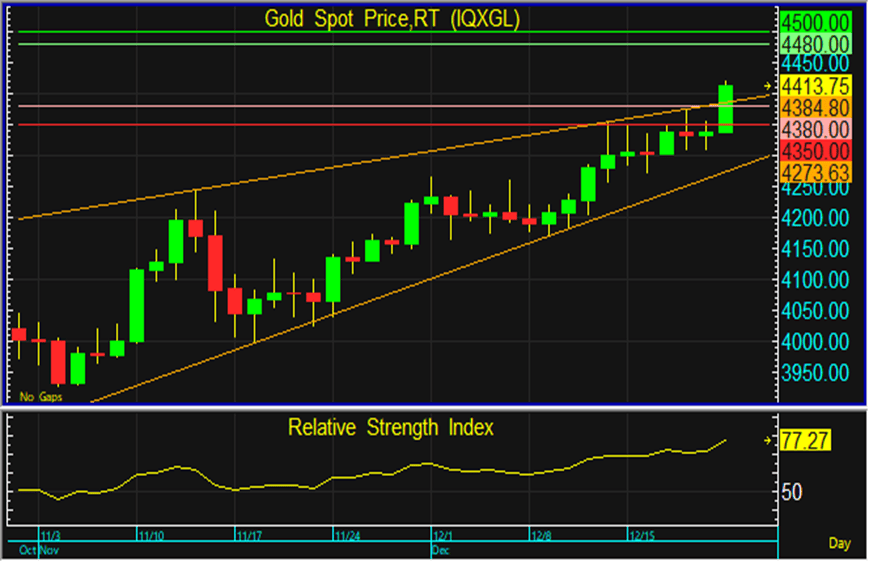869x562 pixels.
Task: Click the RSI 50 level label
Action: (792, 492)
